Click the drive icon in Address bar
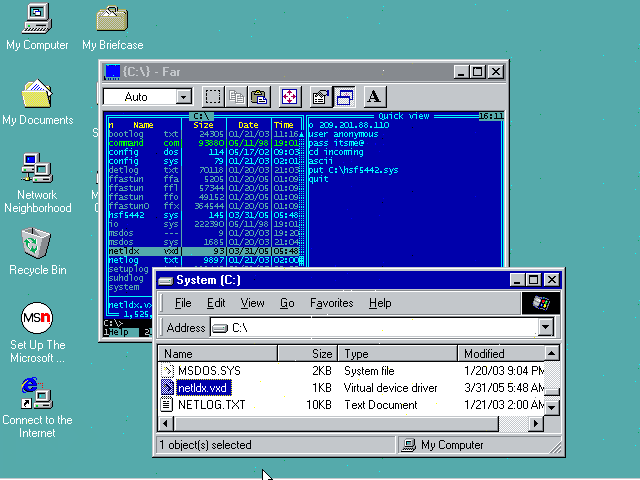 [220, 328]
